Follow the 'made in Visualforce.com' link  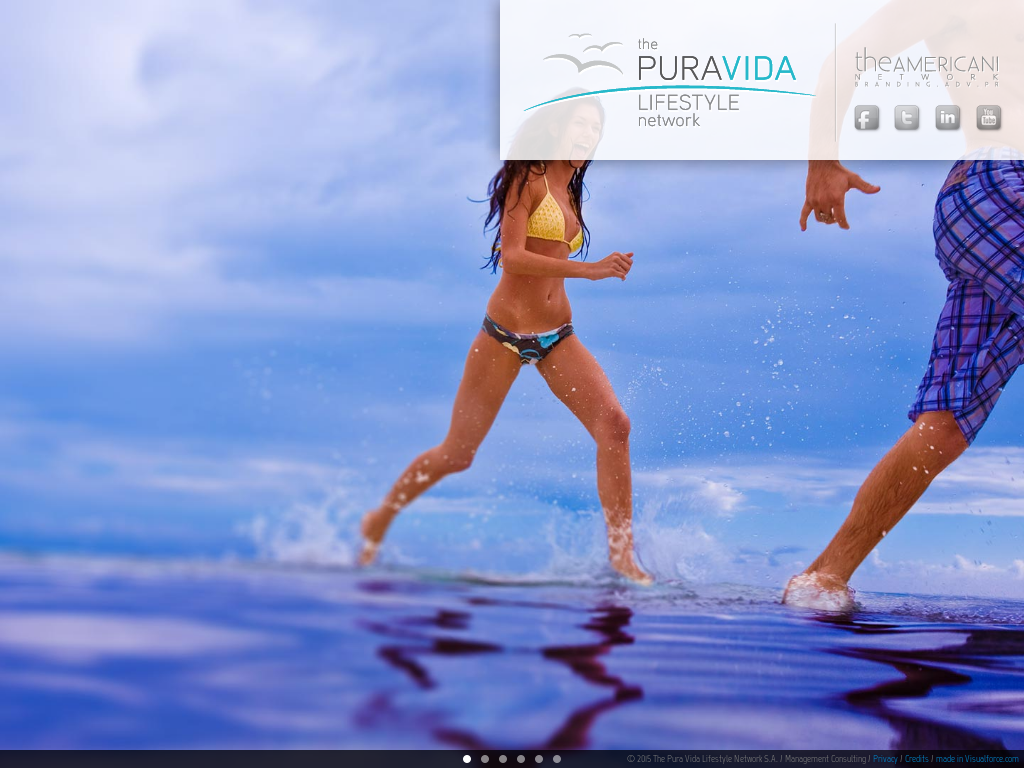977,759
